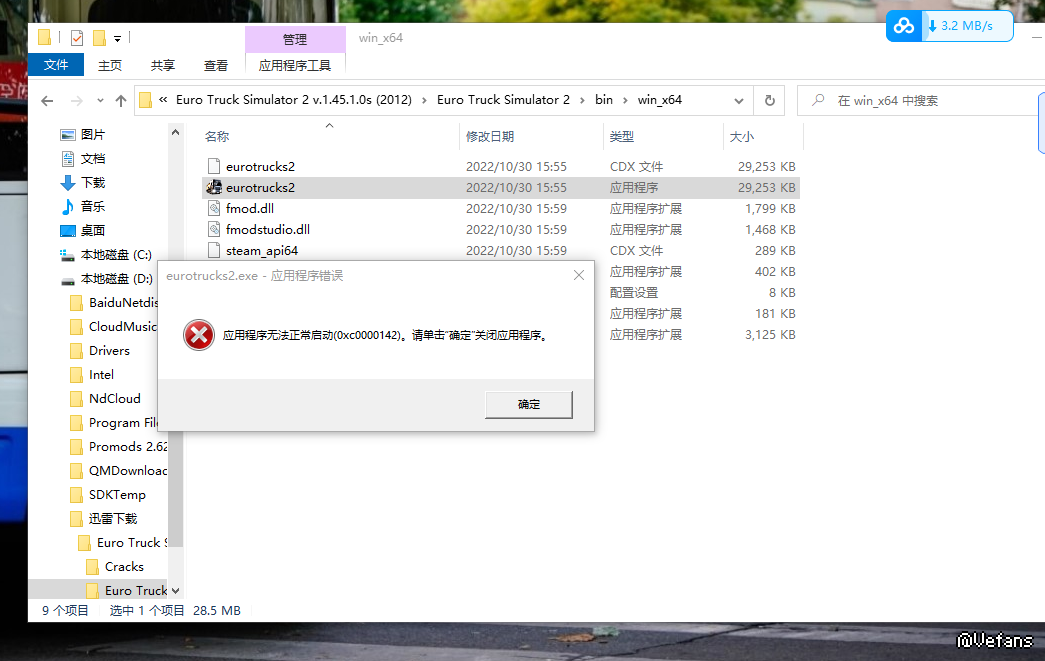This screenshot has height=661, width=1045.
Task: Go up one folder level
Action: (121, 101)
